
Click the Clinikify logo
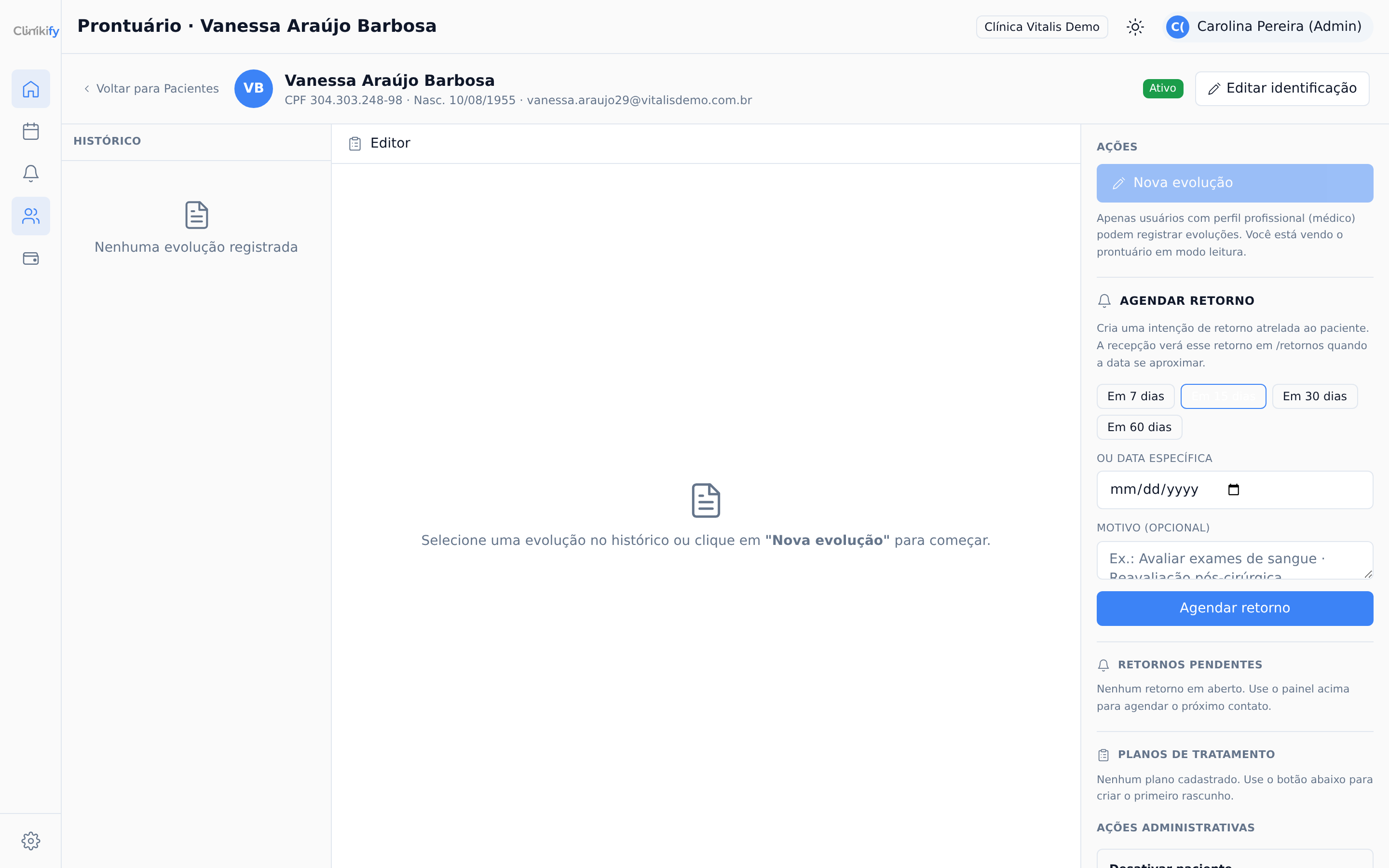pos(36,30)
